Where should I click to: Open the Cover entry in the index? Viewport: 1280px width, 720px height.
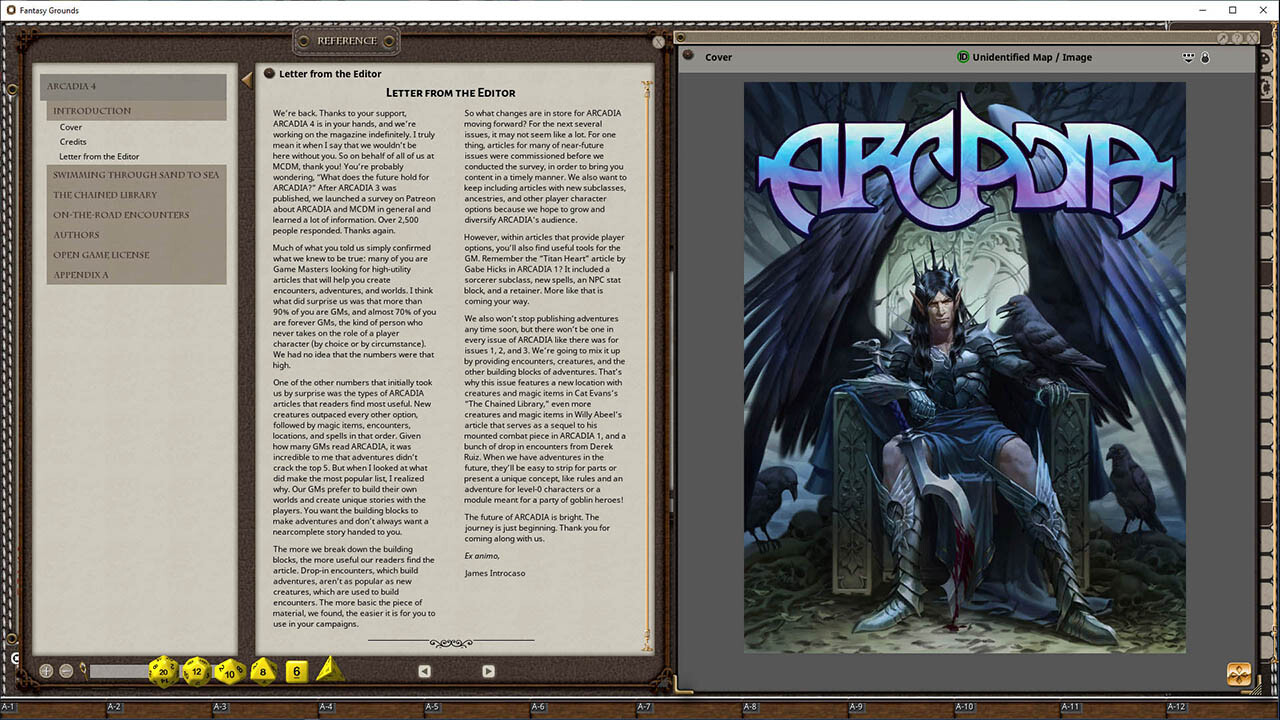70,127
